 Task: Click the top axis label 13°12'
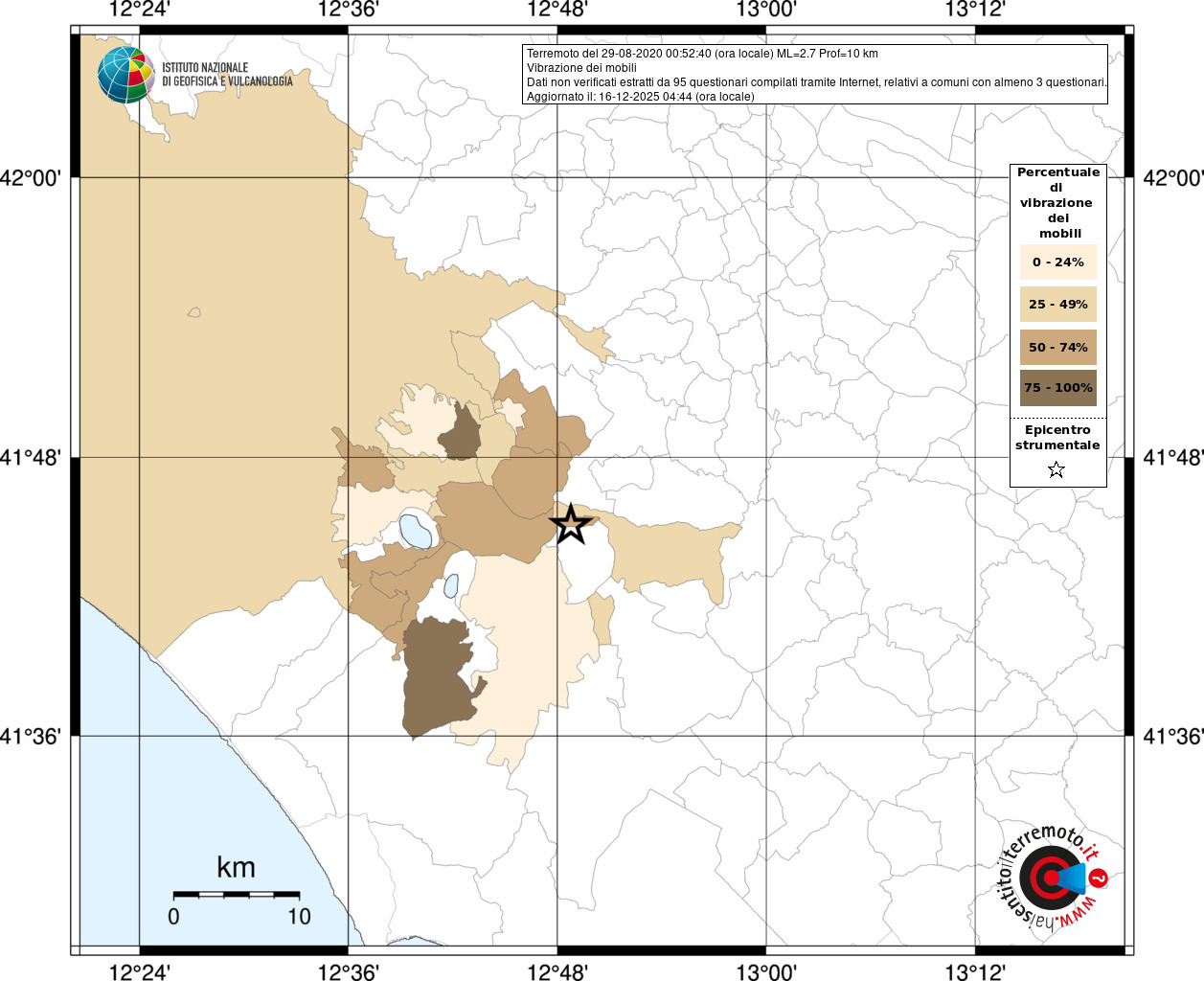[975, 10]
